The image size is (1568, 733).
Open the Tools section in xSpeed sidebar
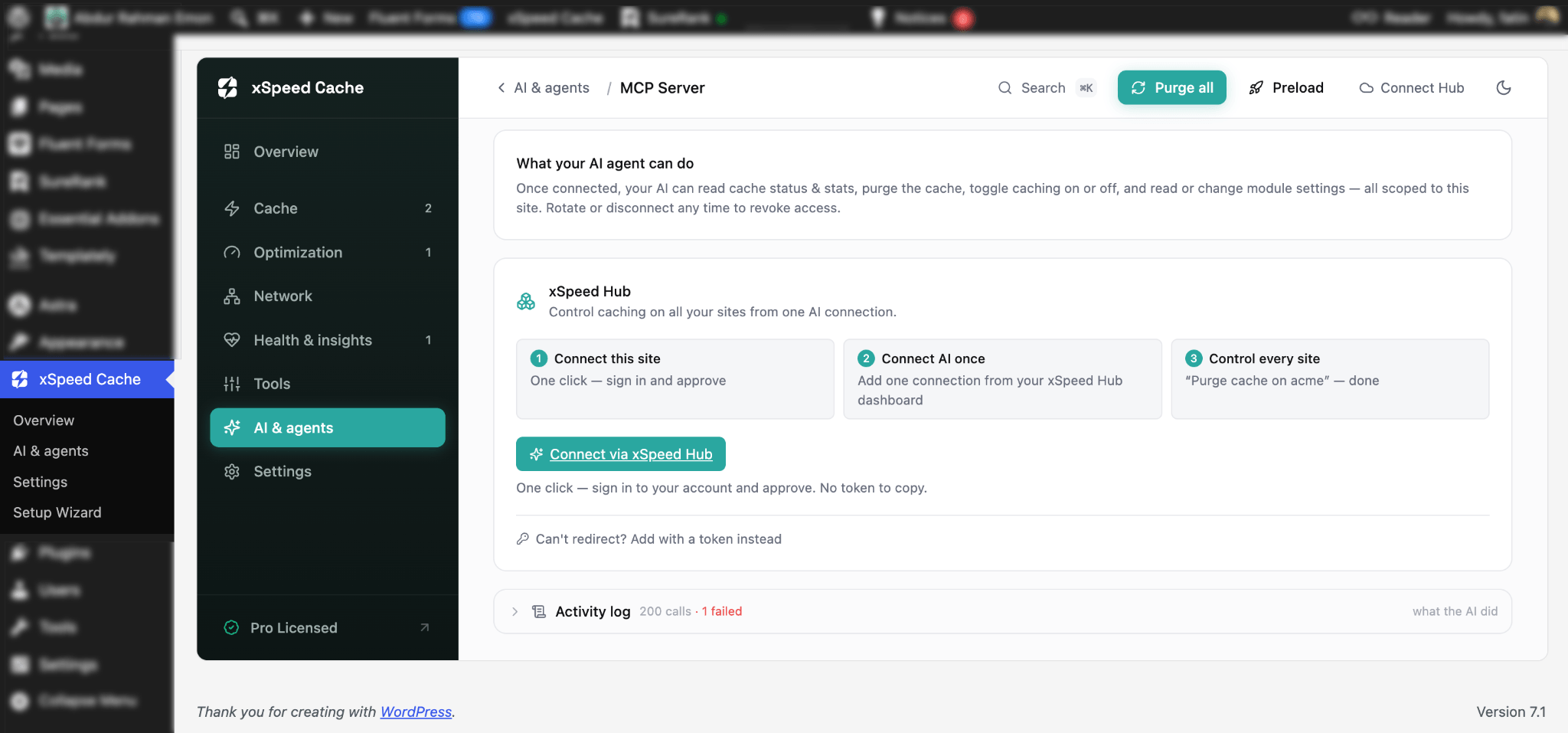[328, 384]
